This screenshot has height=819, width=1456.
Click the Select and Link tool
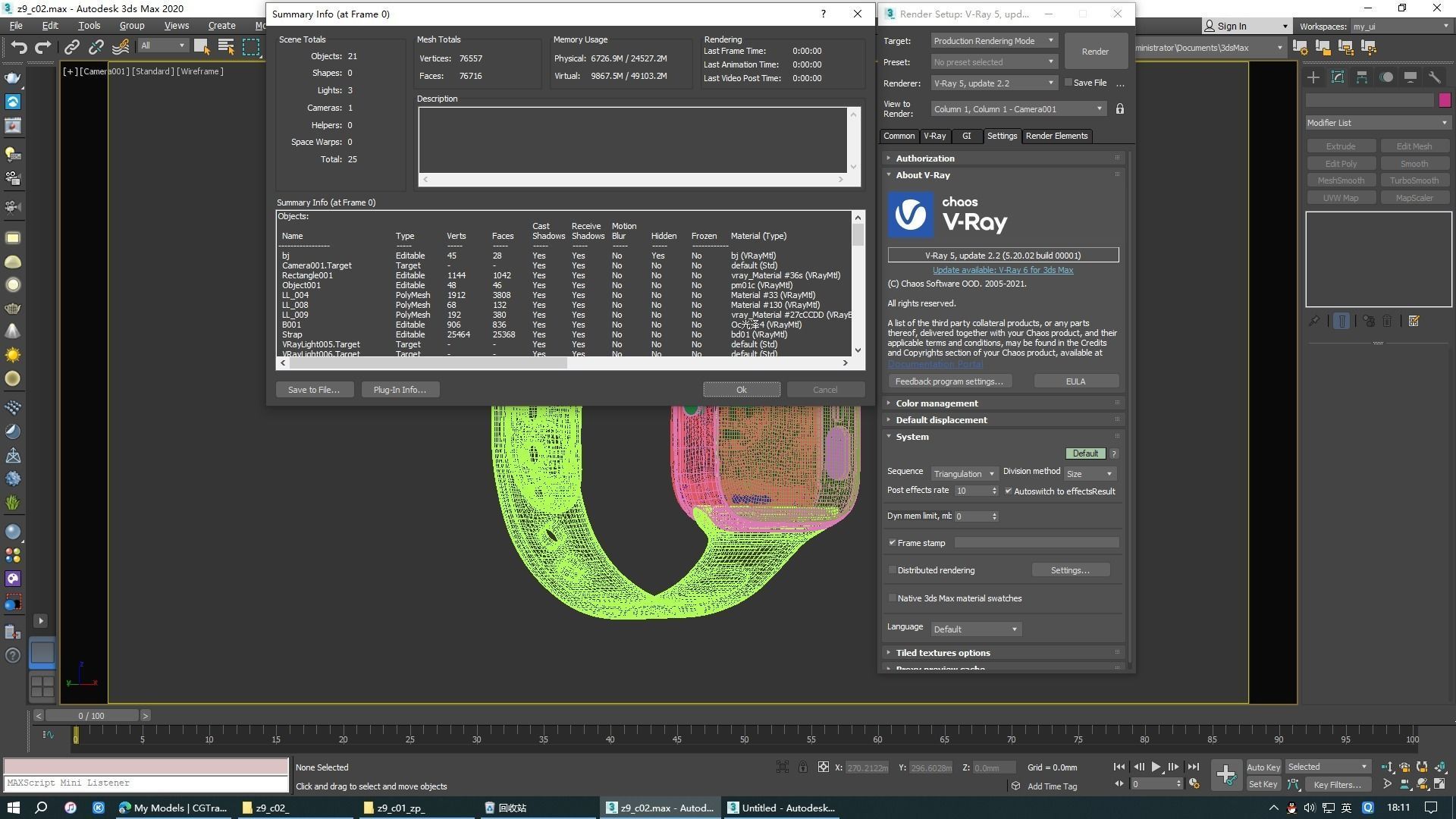(x=71, y=47)
